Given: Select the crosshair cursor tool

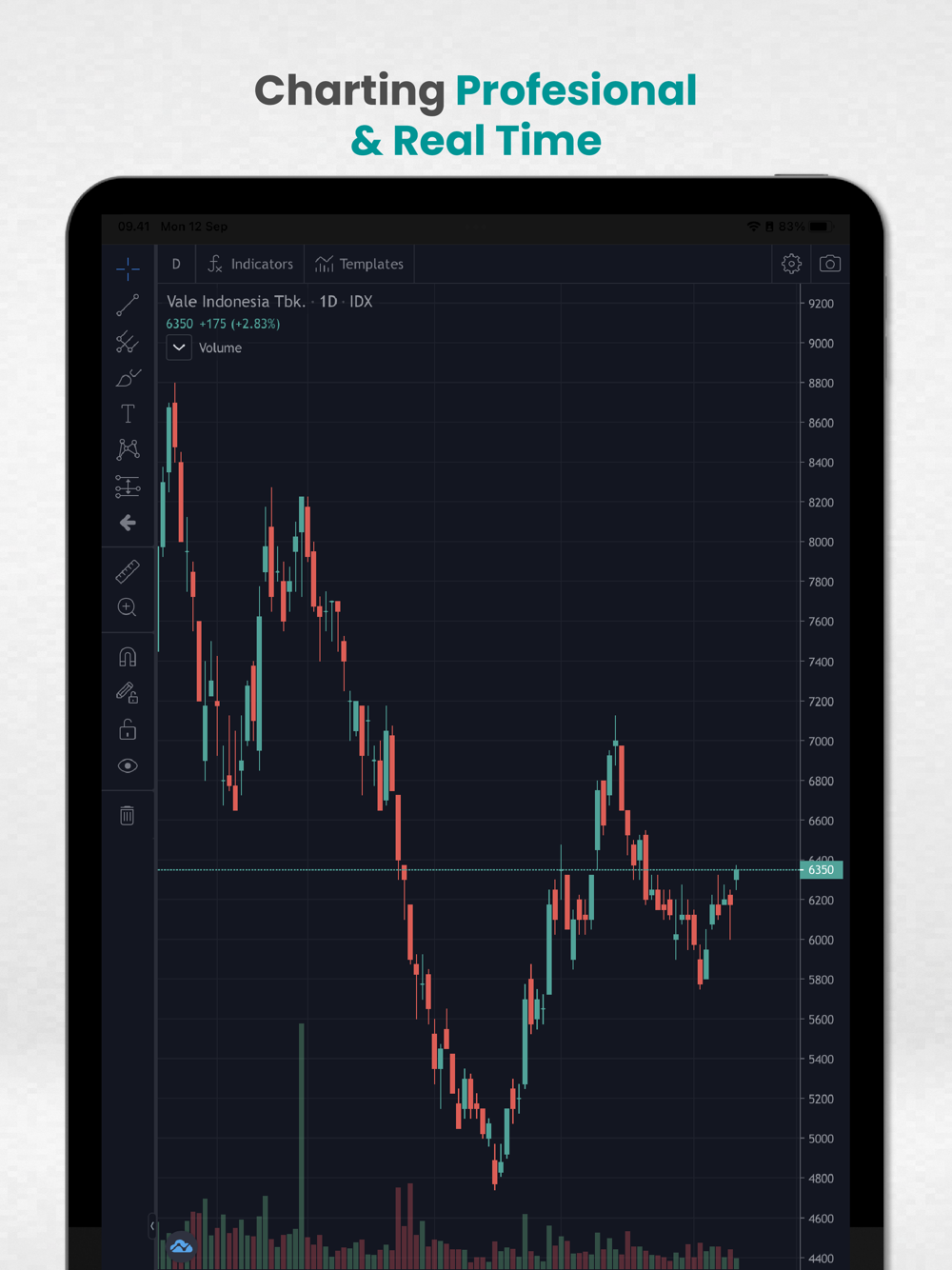Looking at the screenshot, I should [x=128, y=268].
